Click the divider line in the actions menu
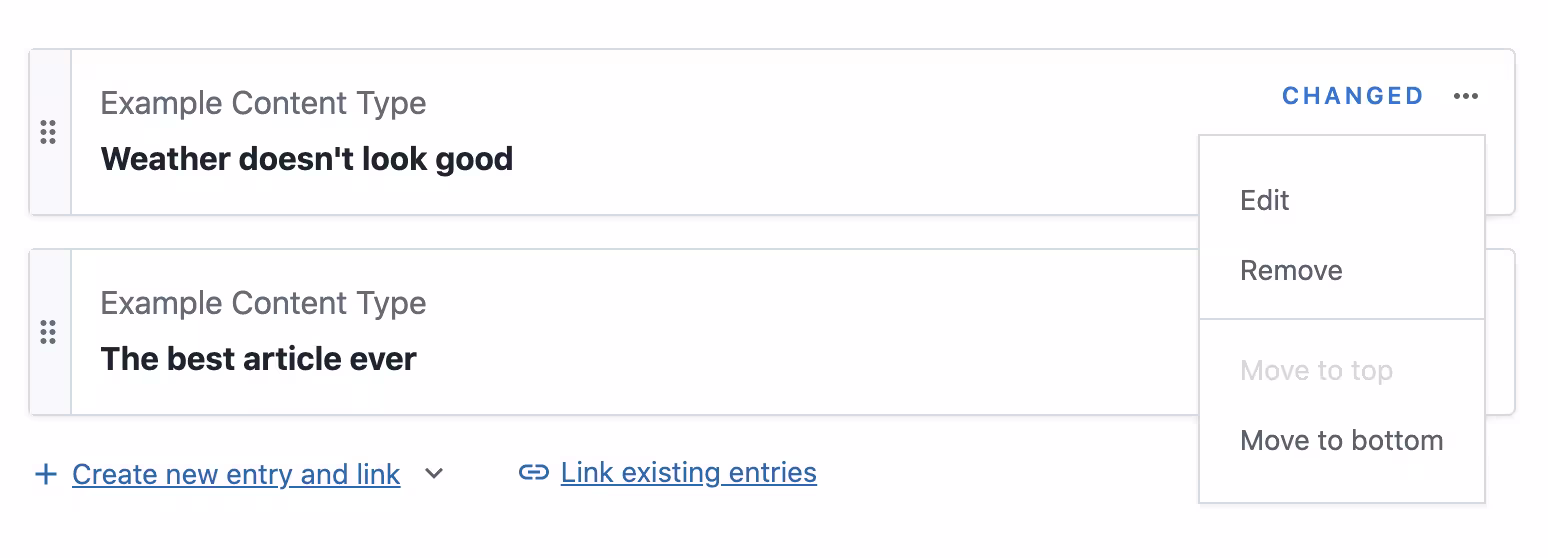The width and height of the screenshot is (1548, 558). 1342,319
